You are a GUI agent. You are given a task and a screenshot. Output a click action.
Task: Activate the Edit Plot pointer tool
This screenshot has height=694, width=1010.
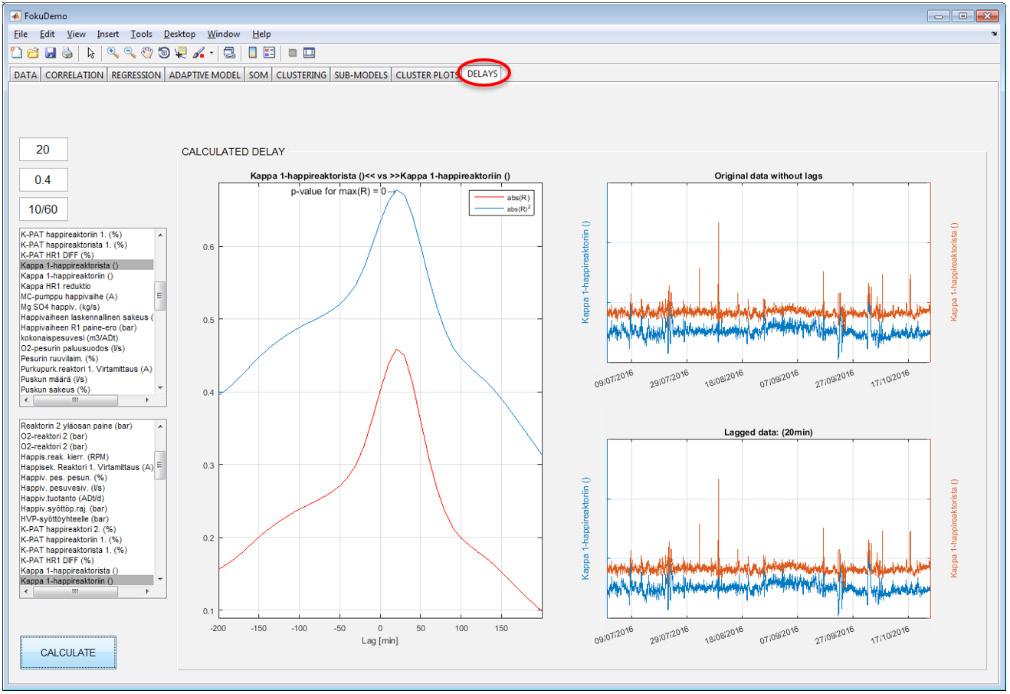pyautogui.click(x=91, y=53)
